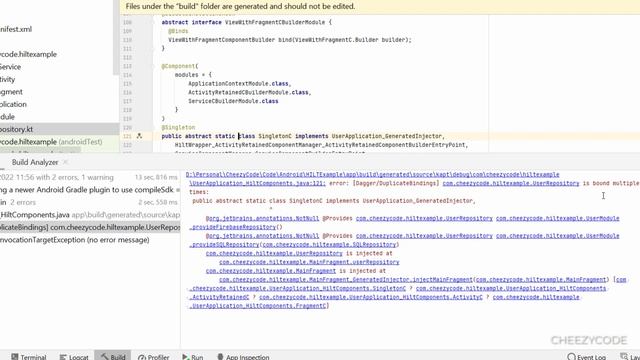The width and height of the screenshot is (640, 360).
Task: Select the build row showing 2 errors, 1 warning
Action: point(90,177)
